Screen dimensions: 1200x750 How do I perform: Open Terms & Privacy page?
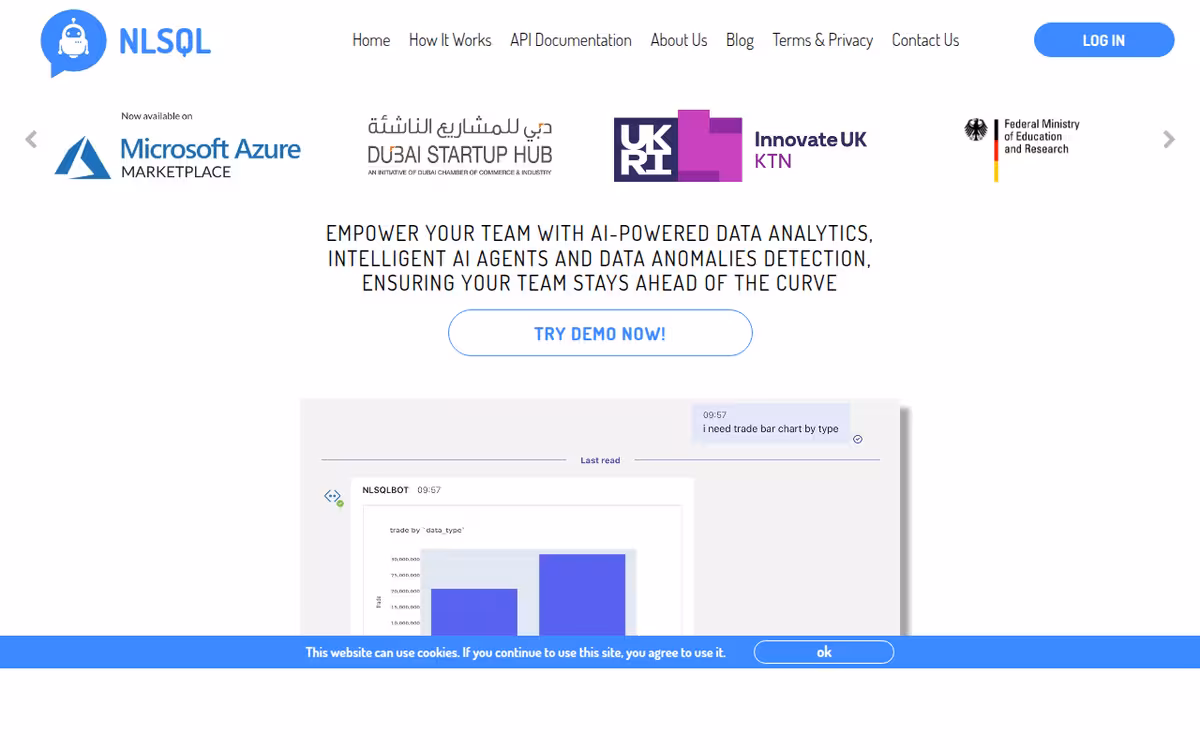coord(823,40)
